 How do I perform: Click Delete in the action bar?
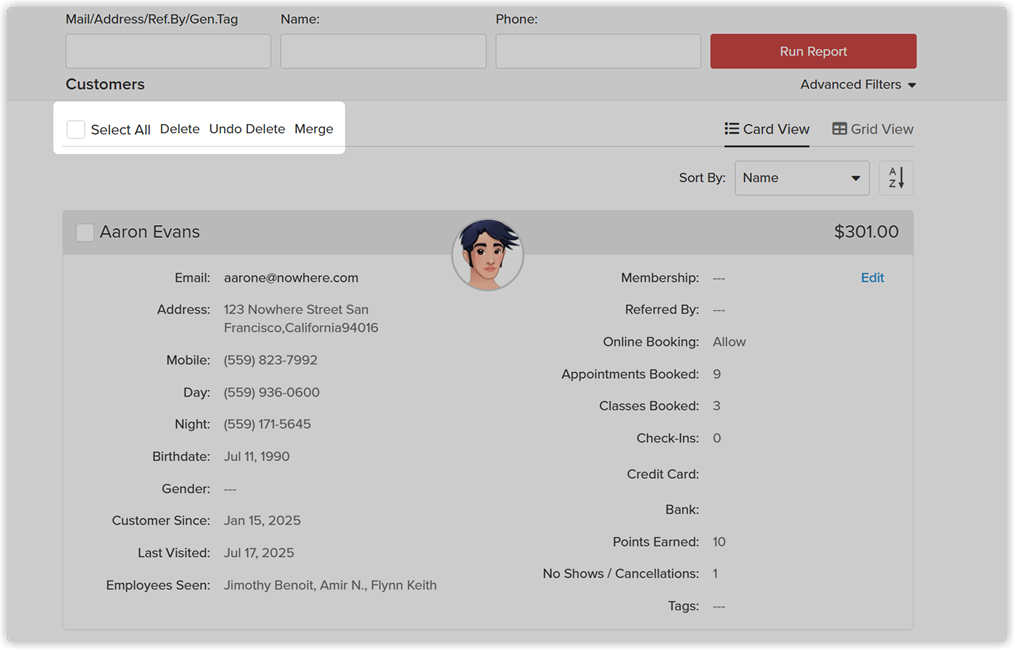(x=180, y=129)
